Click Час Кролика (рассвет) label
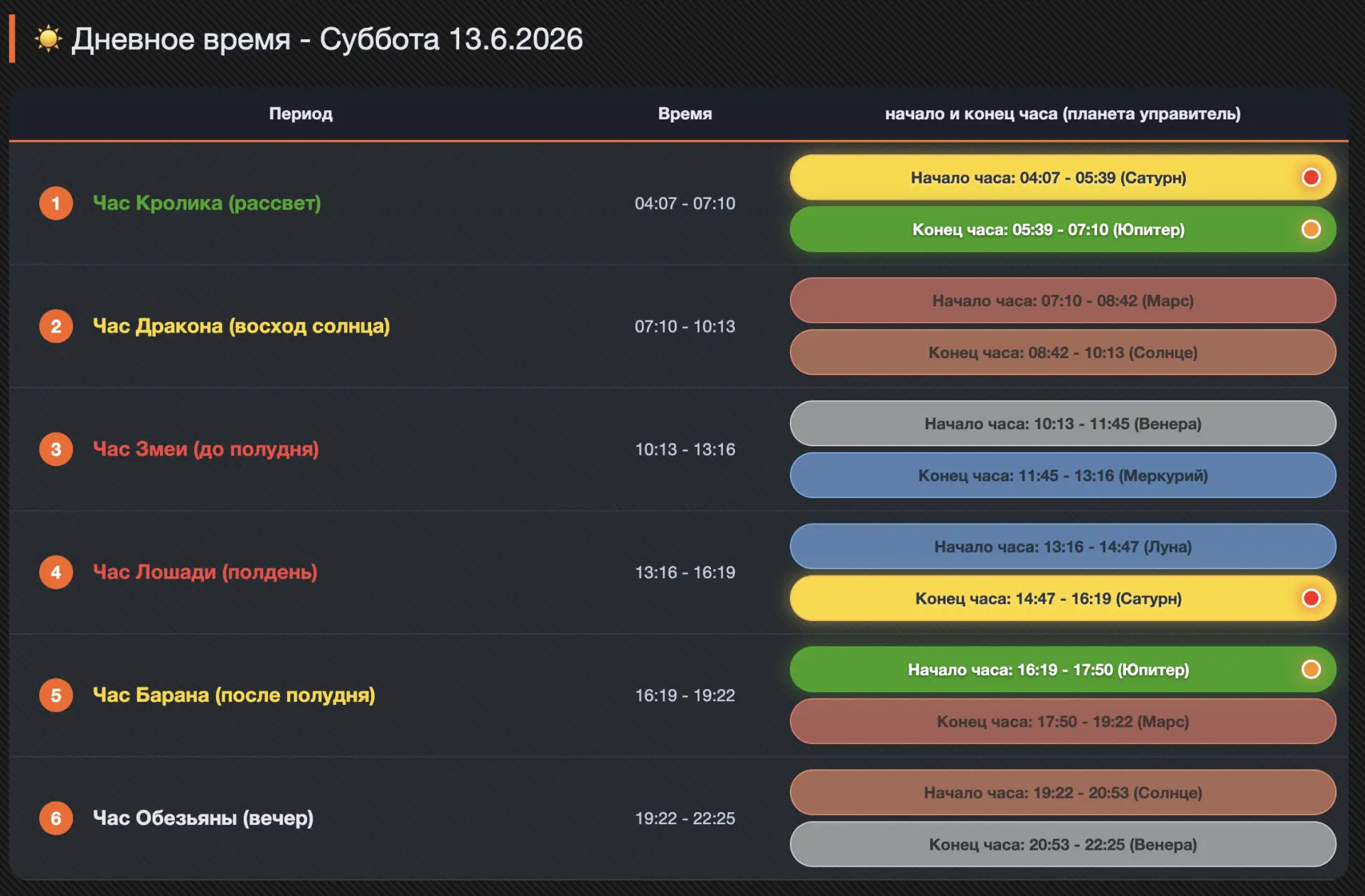Screen dimensions: 1365x896 [x=207, y=203]
